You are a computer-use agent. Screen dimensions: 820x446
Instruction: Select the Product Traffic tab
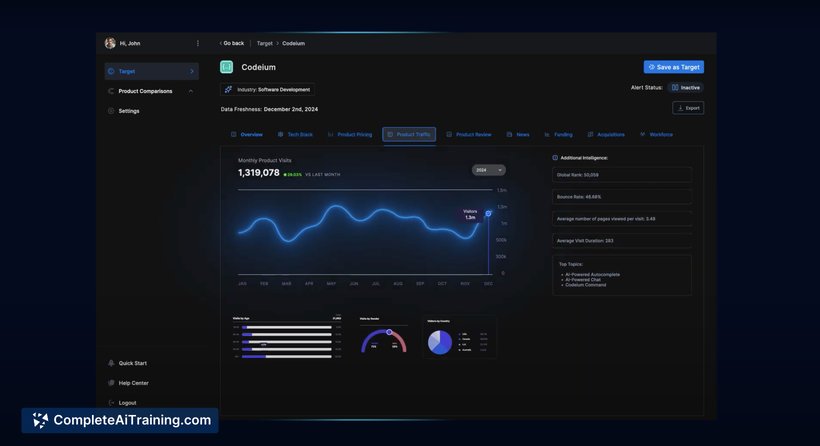409,134
